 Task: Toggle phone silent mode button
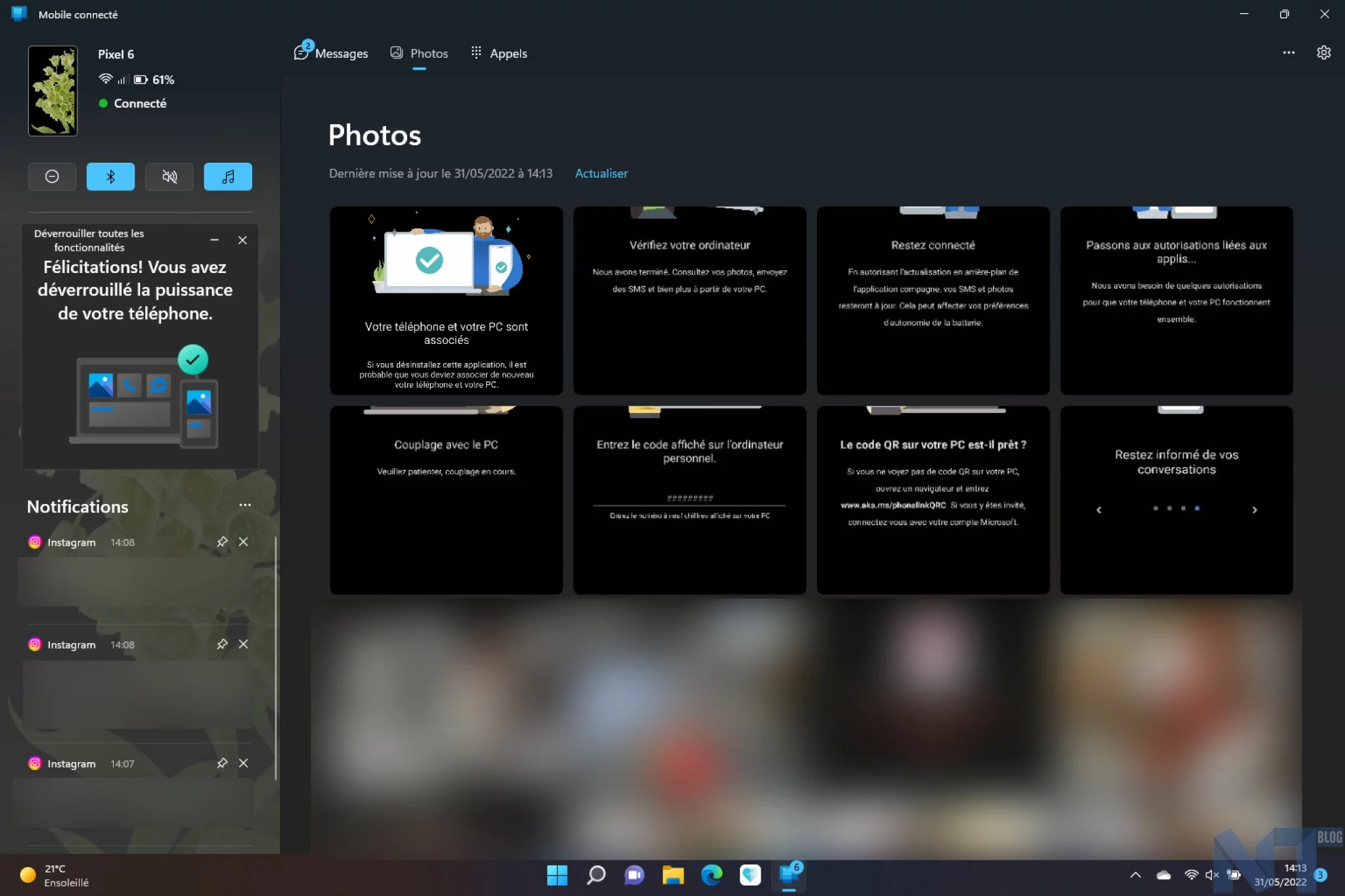[169, 177]
